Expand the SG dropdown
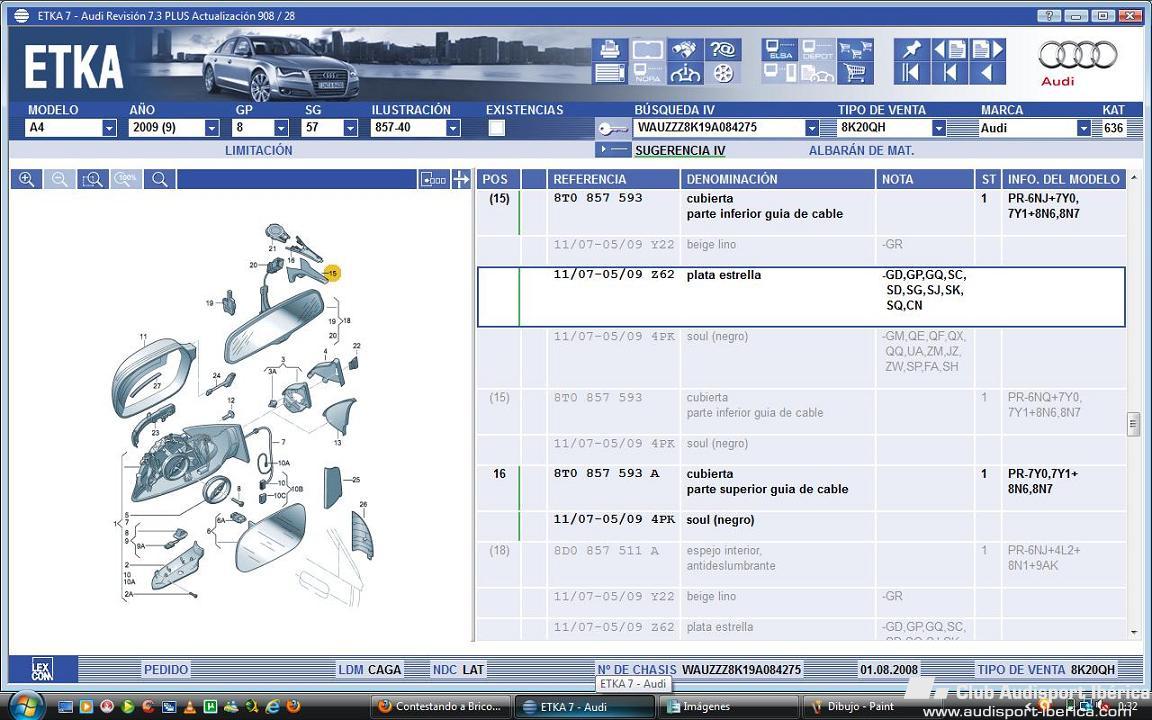This screenshot has height=720, width=1152. tap(350, 128)
